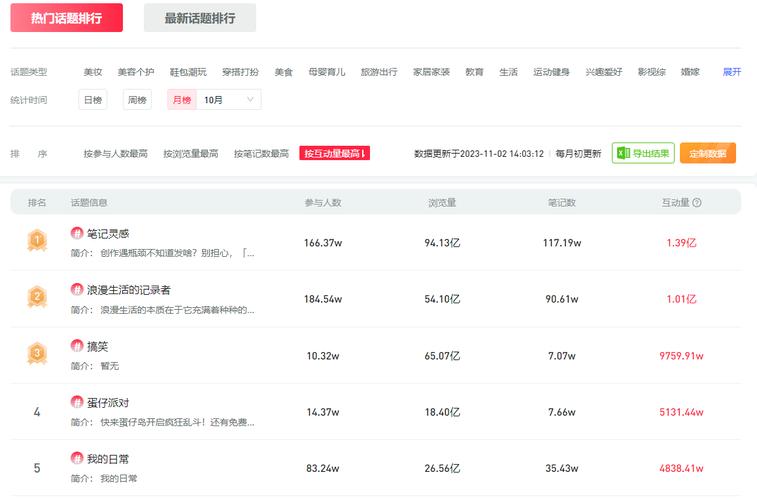Screen dimensions: 757x500
Task: Open the 热门话题排行 tab
Action: 67,18
